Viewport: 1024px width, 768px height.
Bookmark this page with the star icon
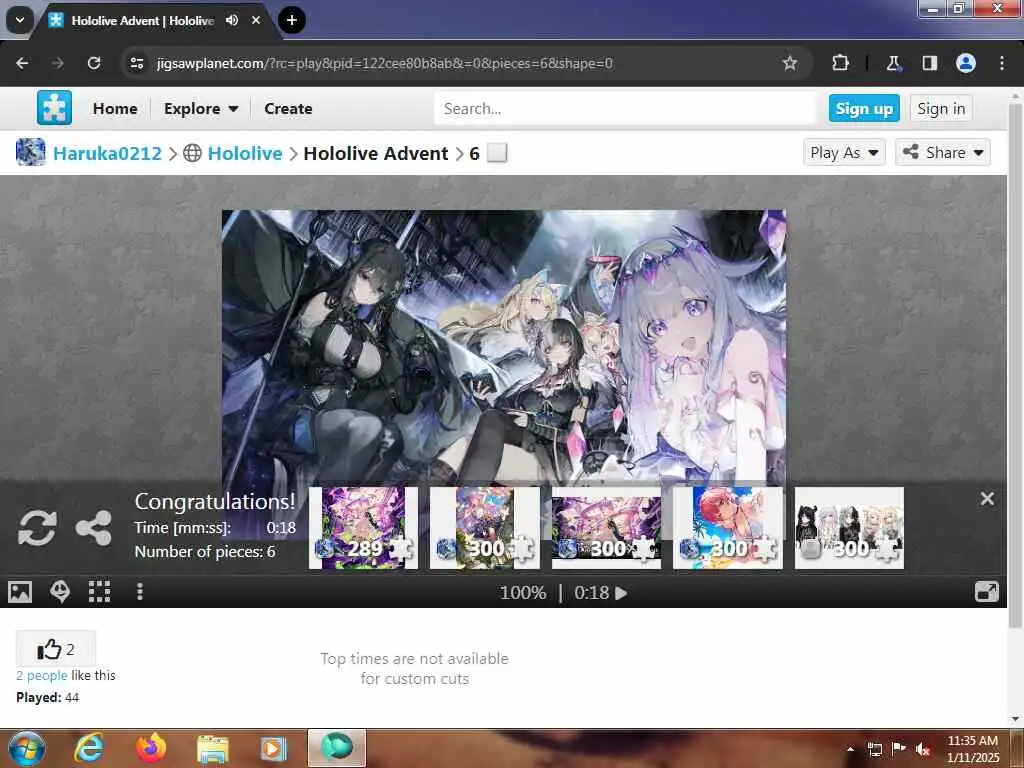[x=790, y=63]
